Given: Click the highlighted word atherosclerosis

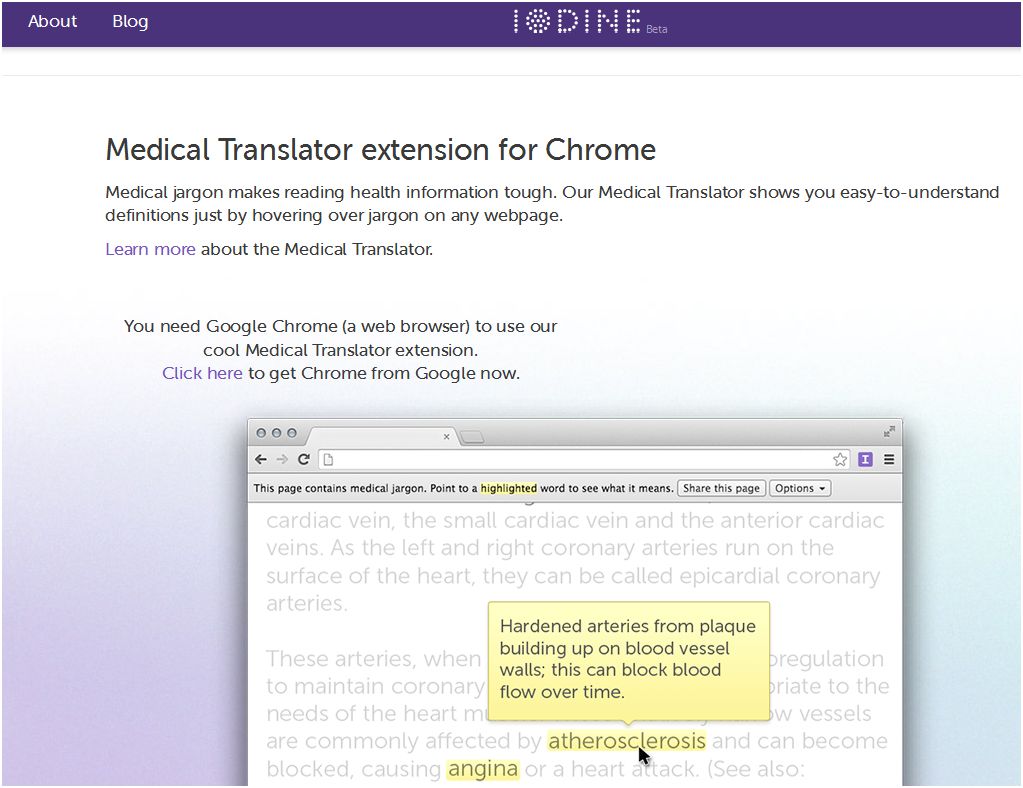Looking at the screenshot, I should click(x=626, y=741).
